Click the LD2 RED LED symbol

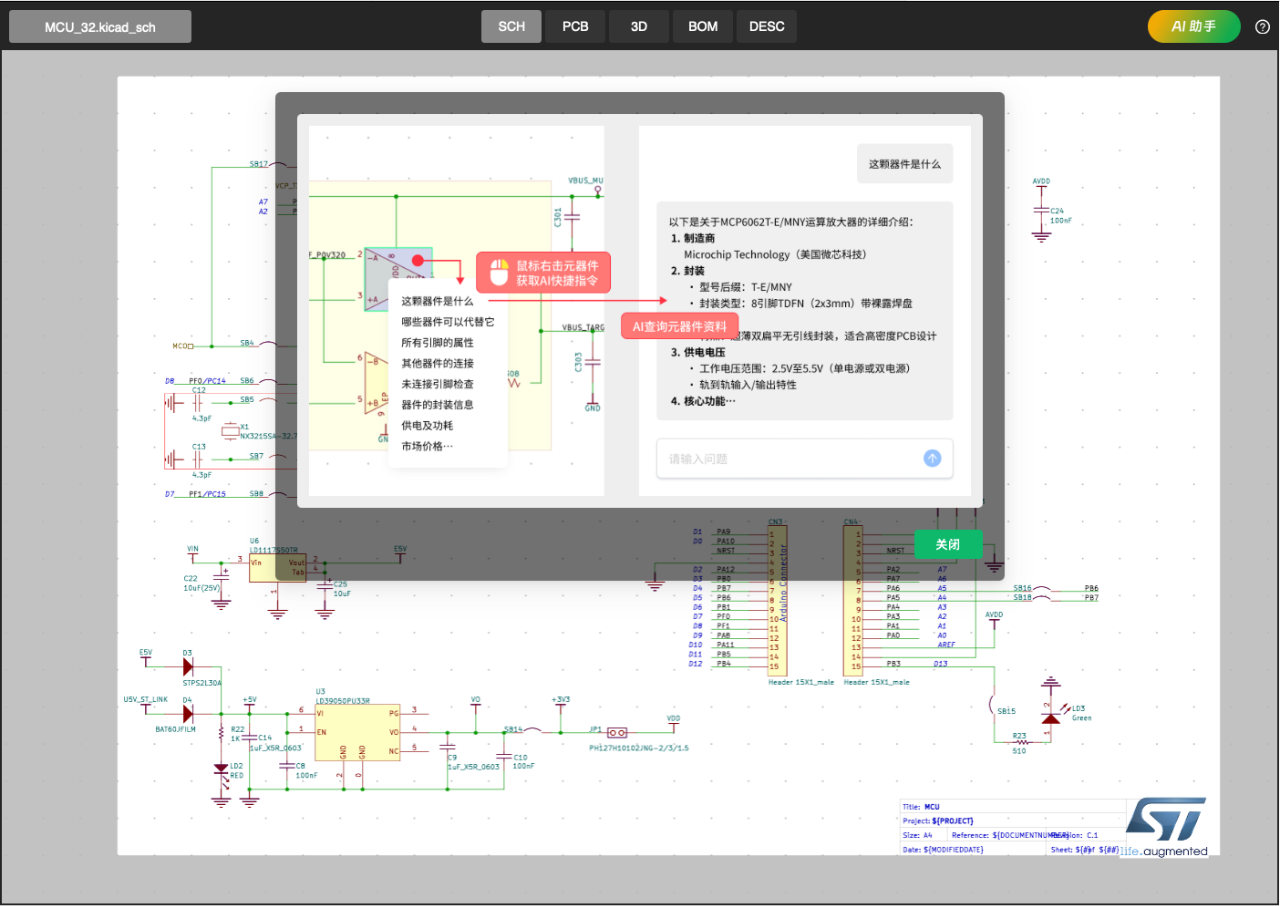coord(221,770)
